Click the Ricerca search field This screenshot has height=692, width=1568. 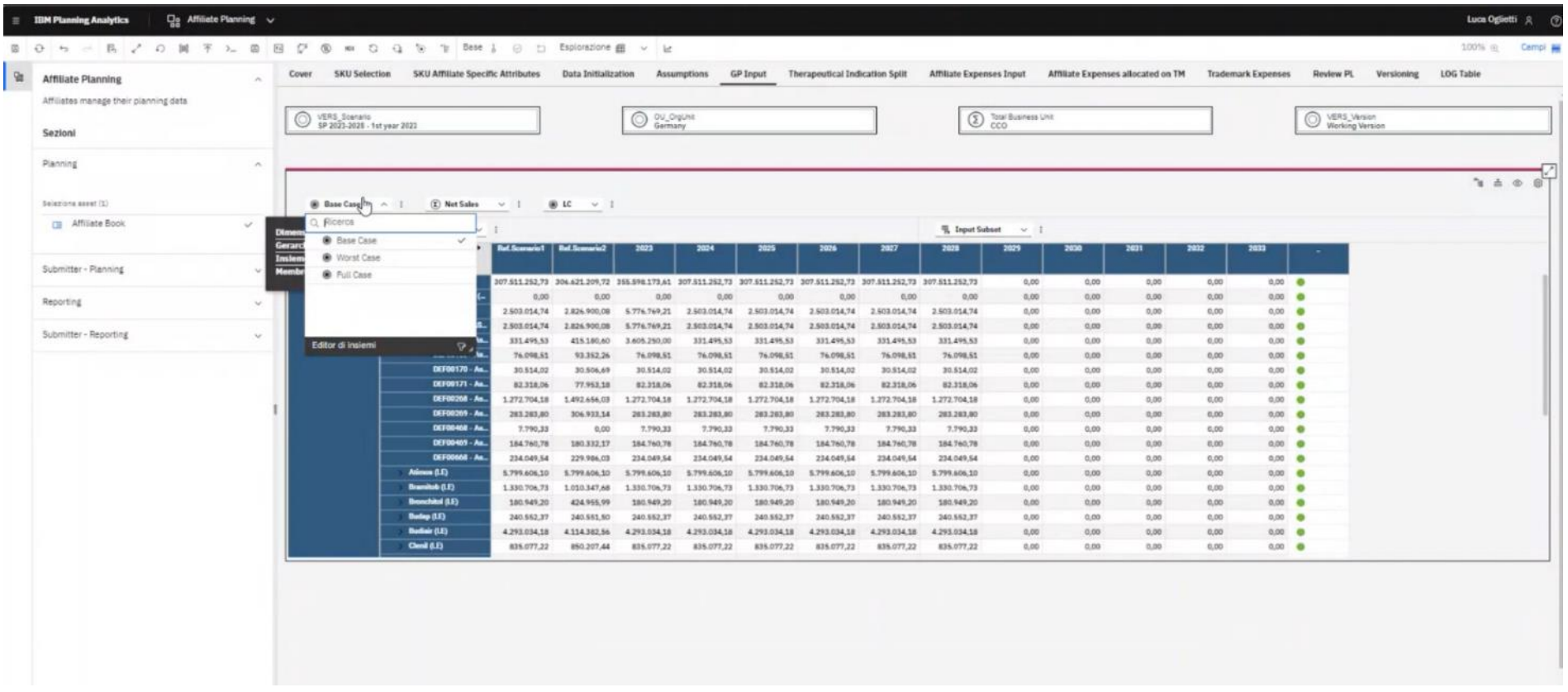pos(397,222)
